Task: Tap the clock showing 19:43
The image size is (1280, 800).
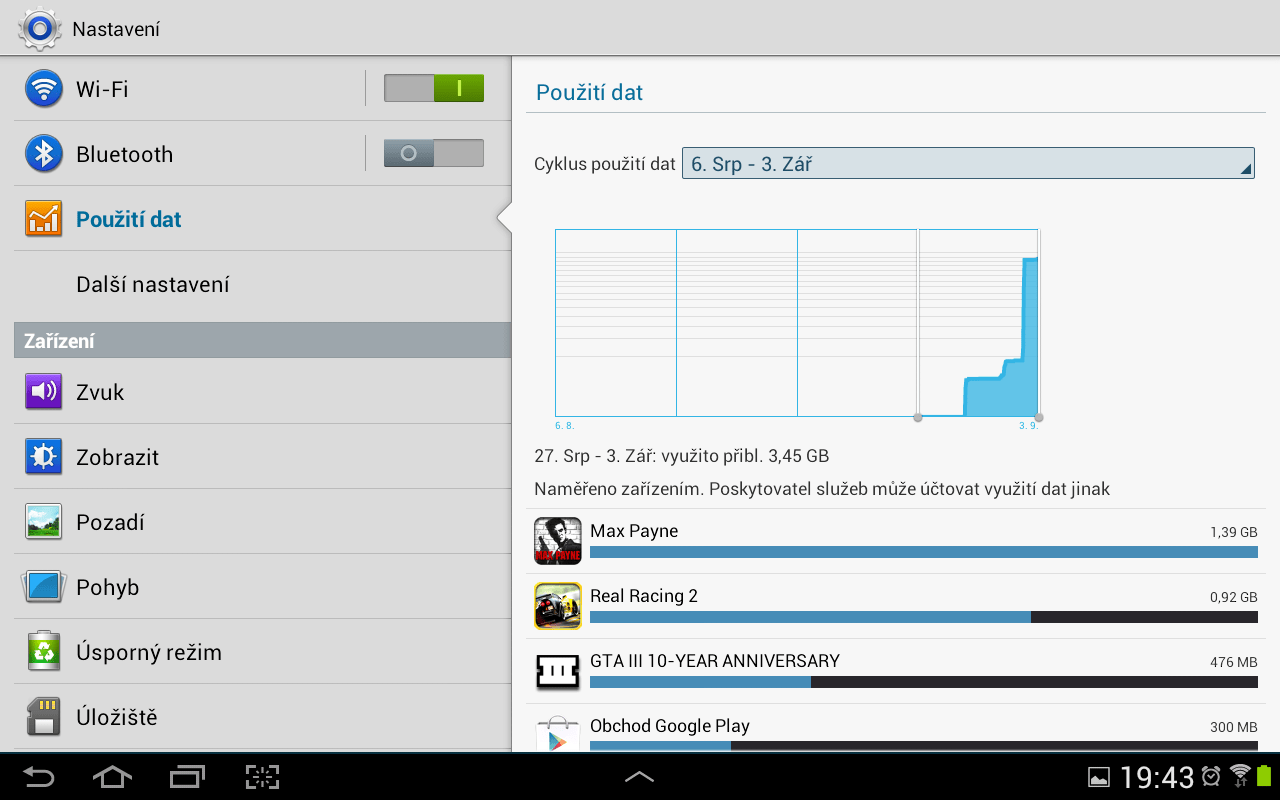Action: click(x=1156, y=777)
